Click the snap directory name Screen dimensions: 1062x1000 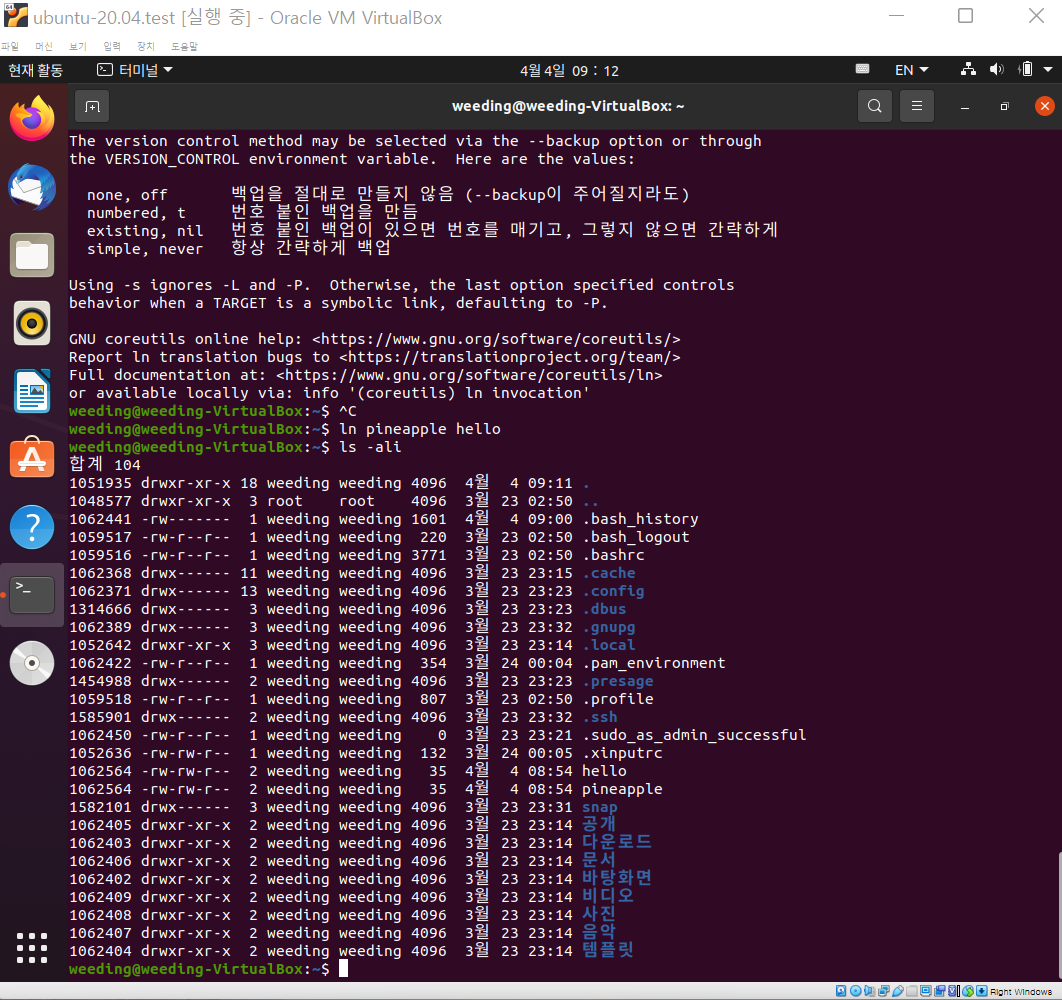599,807
